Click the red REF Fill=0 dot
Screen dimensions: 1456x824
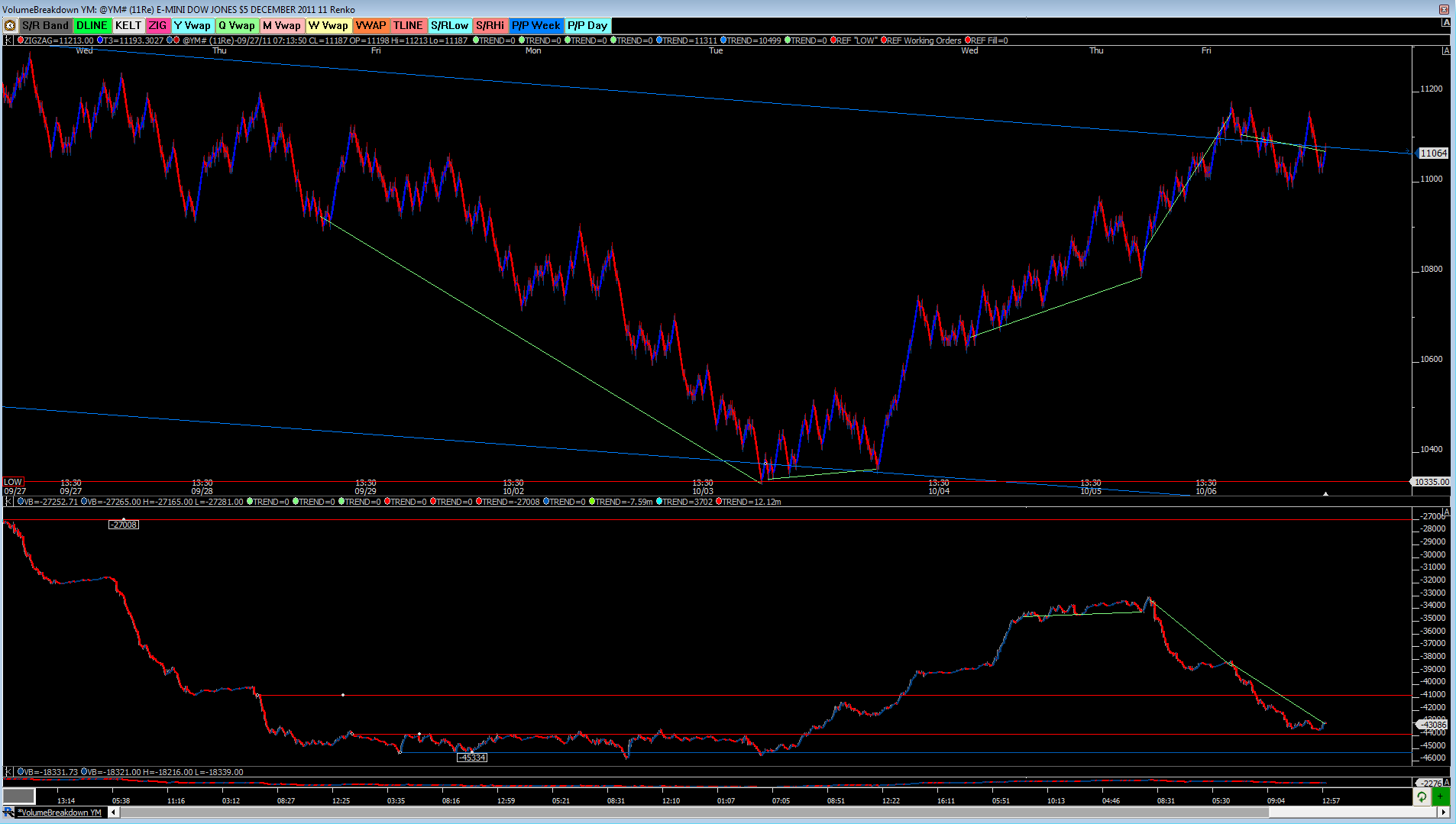click(968, 40)
